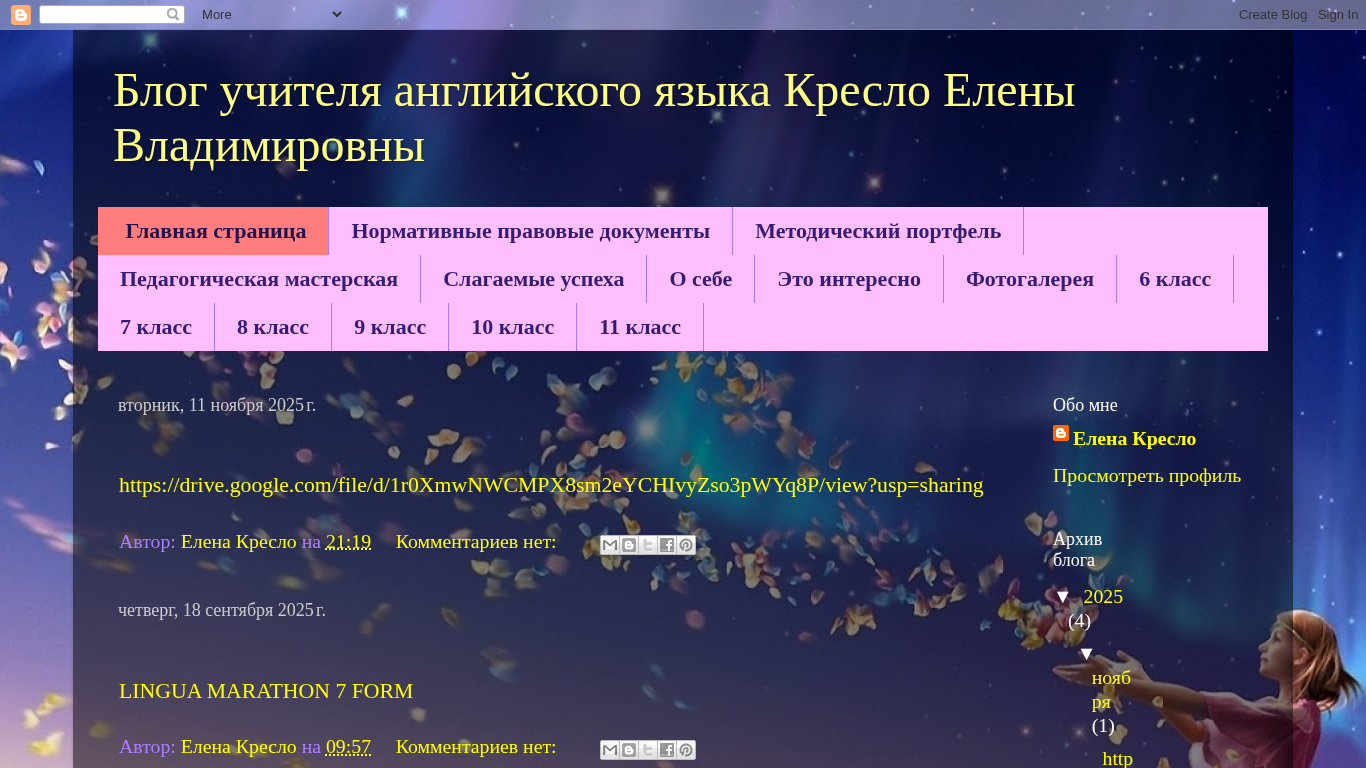Open the LINGUA MARATHON 7 FORM post
This screenshot has width=1366, height=768.
(x=266, y=691)
